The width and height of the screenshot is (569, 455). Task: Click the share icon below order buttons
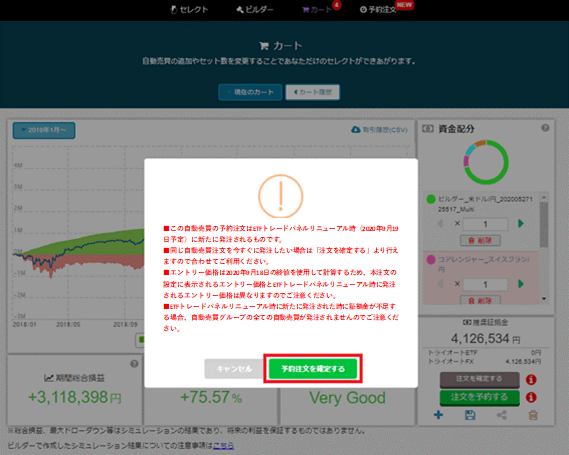point(502,415)
